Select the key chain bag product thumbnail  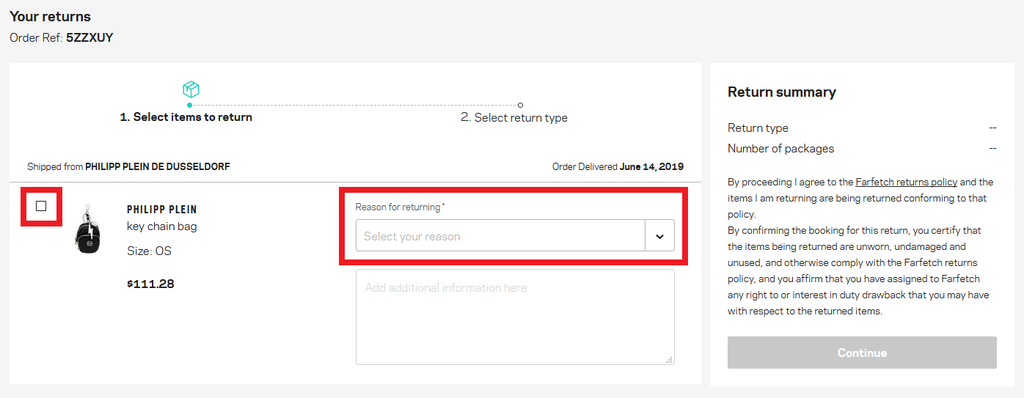coord(88,230)
